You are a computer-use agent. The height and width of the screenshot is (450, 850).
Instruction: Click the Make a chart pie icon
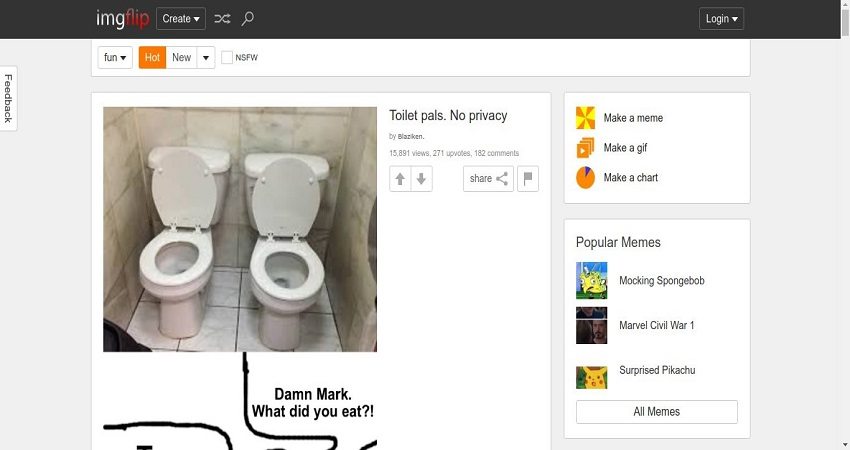click(586, 178)
